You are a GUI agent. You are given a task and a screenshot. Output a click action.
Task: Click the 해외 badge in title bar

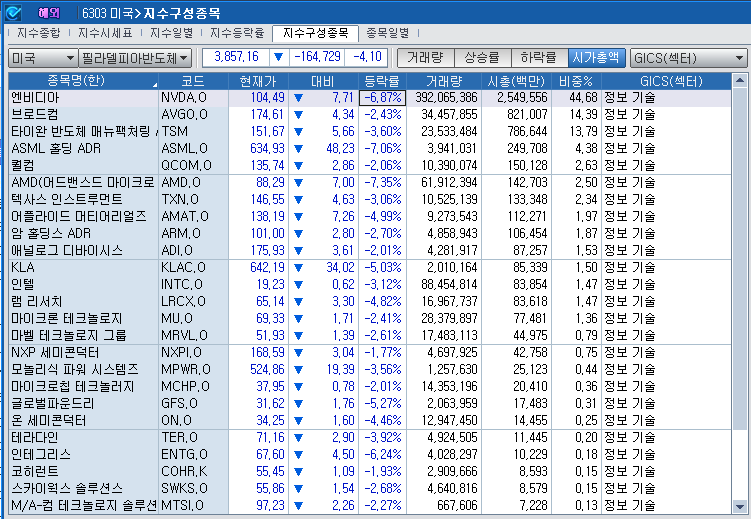[x=48, y=13]
